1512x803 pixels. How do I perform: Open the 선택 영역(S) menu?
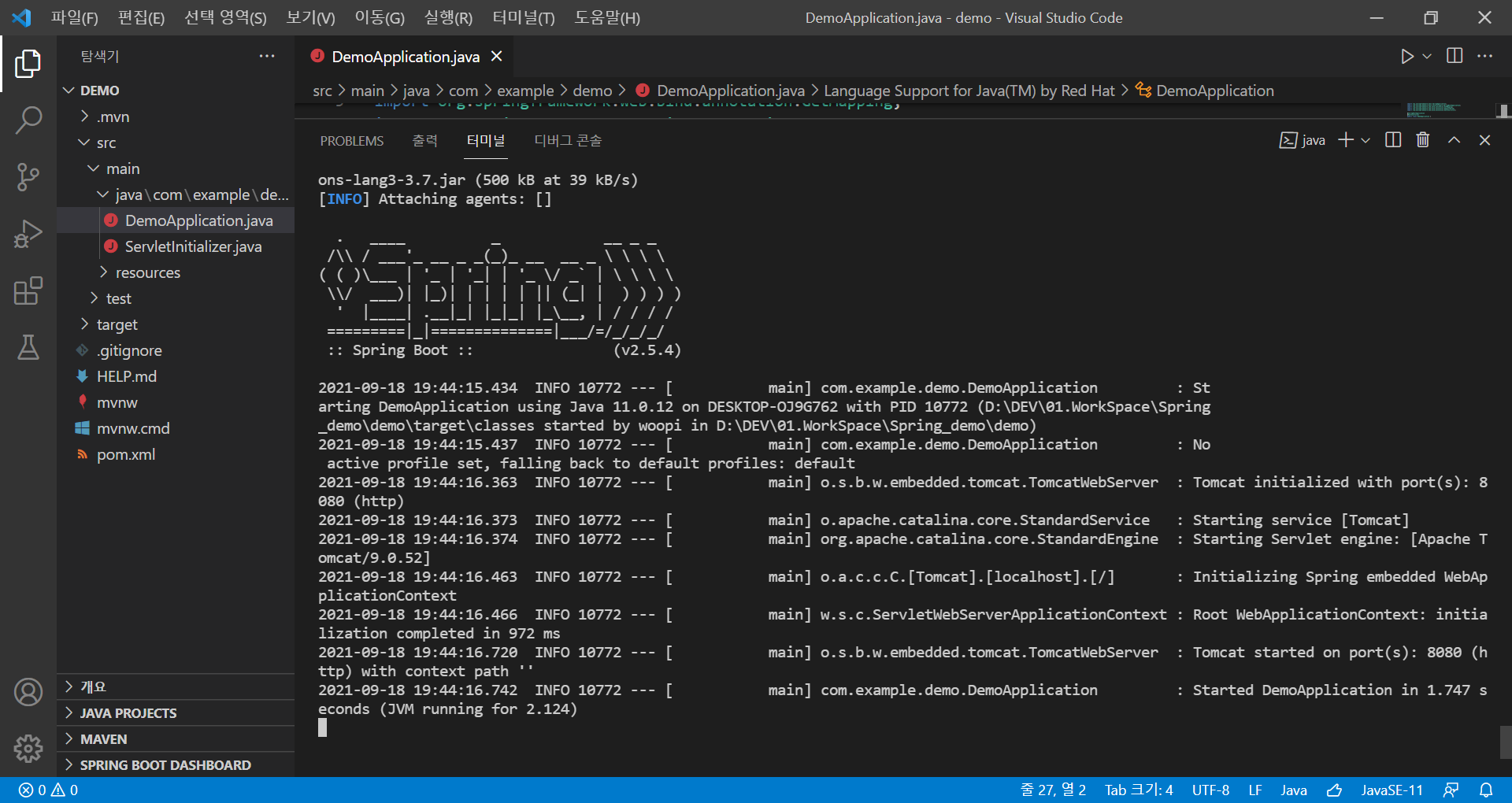tap(225, 17)
